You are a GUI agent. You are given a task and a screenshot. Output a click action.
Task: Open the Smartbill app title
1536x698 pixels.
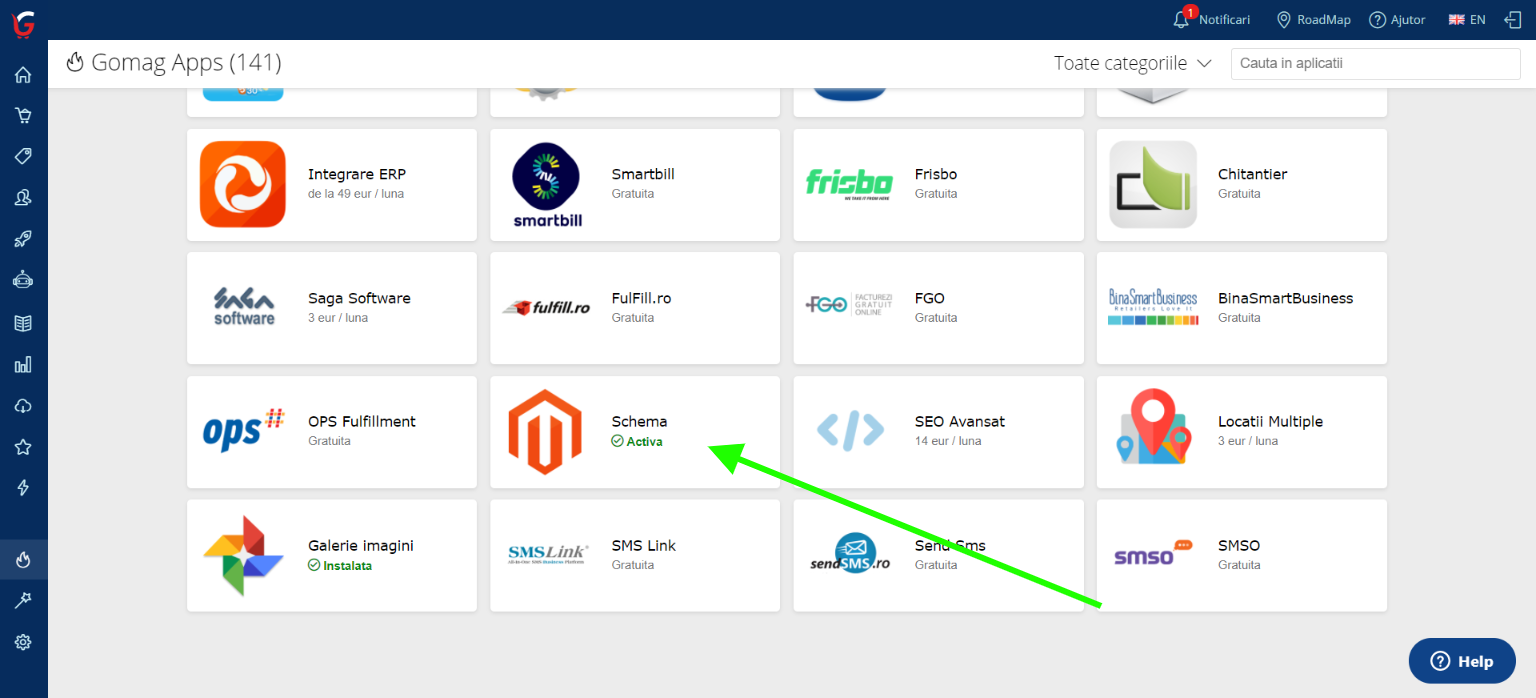(643, 174)
